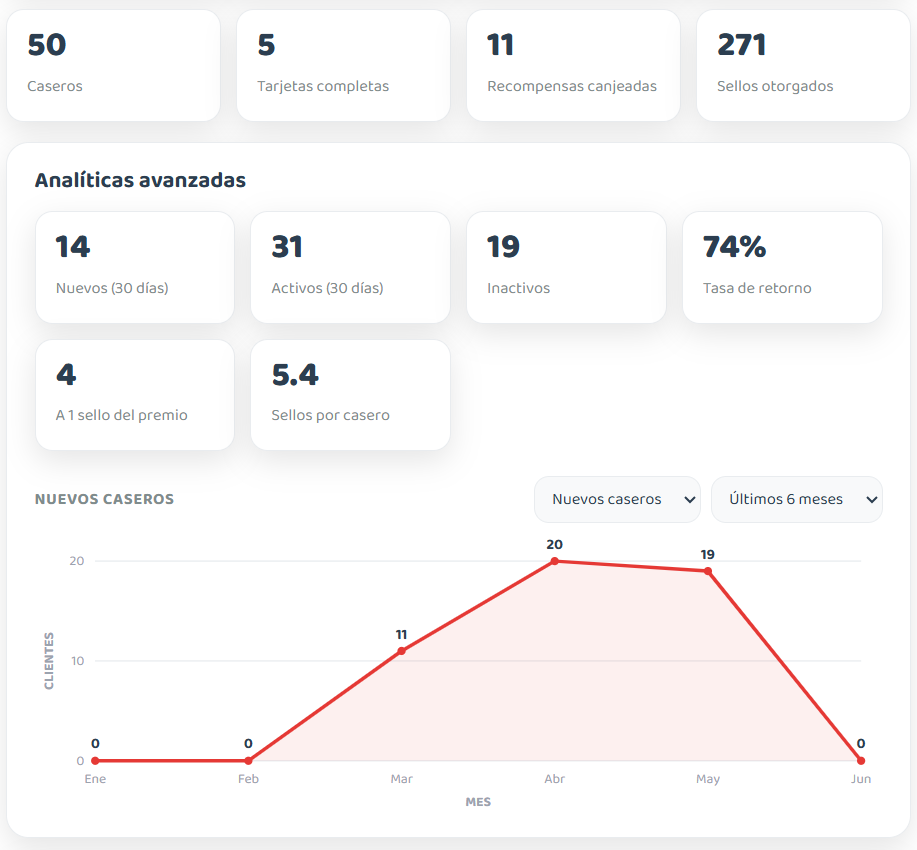Click the Sellos por casero card

coord(350,395)
